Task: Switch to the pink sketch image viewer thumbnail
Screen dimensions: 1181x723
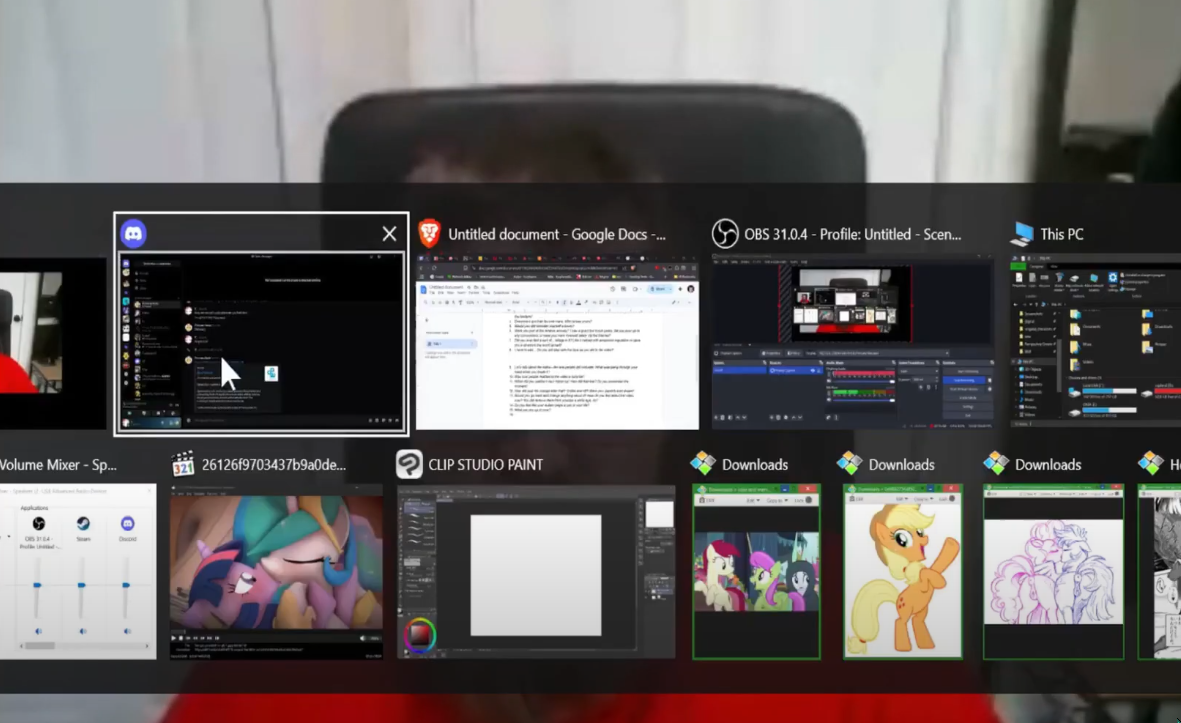Action: pyautogui.click(x=1054, y=572)
